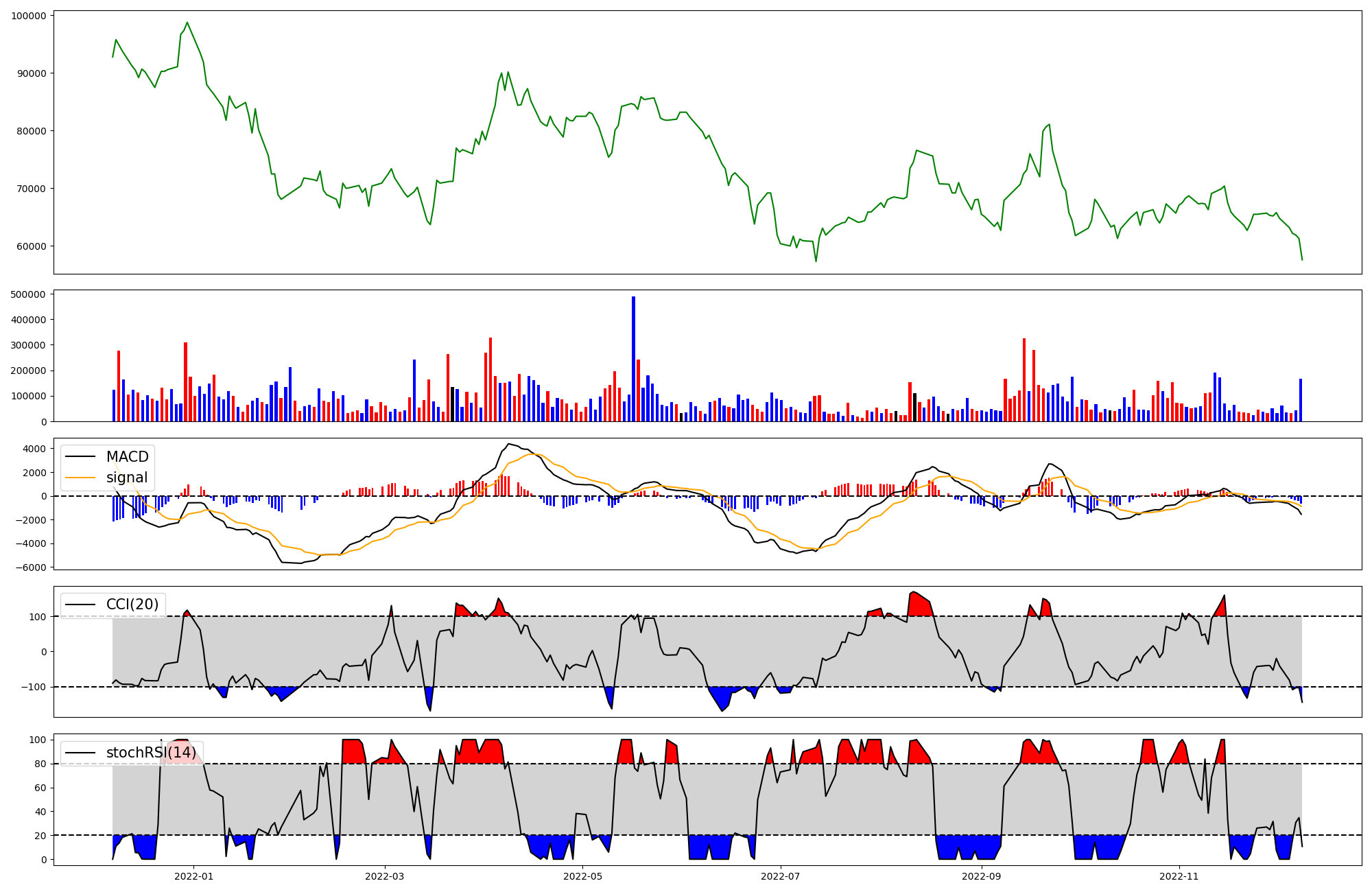Image resolution: width=1372 pixels, height=892 pixels.
Task: Click the stochRSI(14) legend label
Action: (x=151, y=753)
